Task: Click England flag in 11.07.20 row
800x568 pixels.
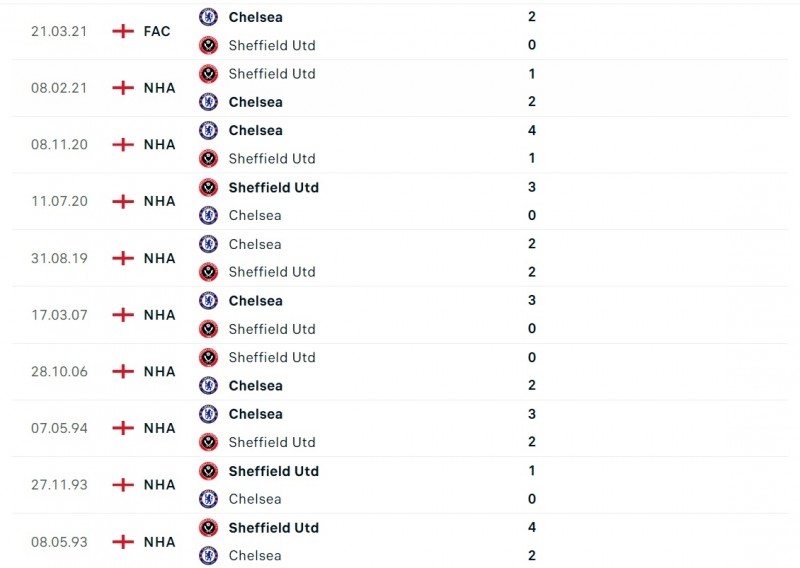Action: click(x=123, y=201)
